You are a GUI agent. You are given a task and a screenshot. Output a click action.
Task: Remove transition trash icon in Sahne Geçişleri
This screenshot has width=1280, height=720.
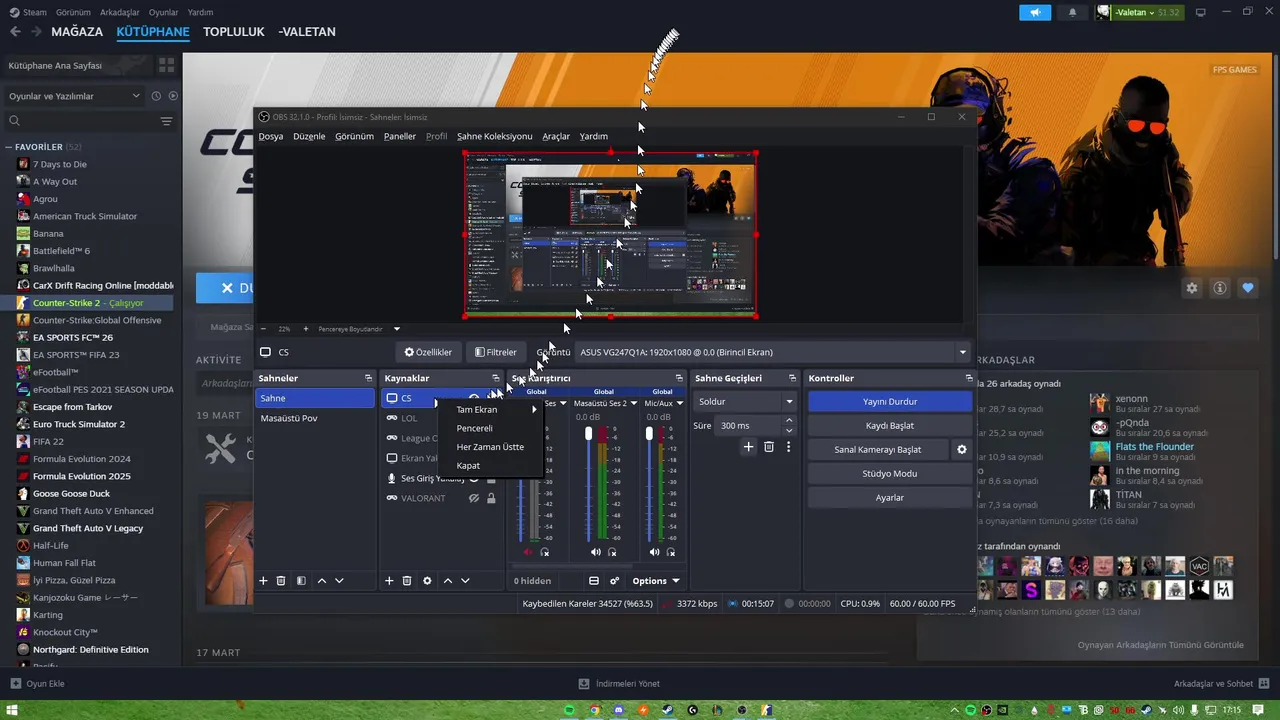click(x=769, y=447)
